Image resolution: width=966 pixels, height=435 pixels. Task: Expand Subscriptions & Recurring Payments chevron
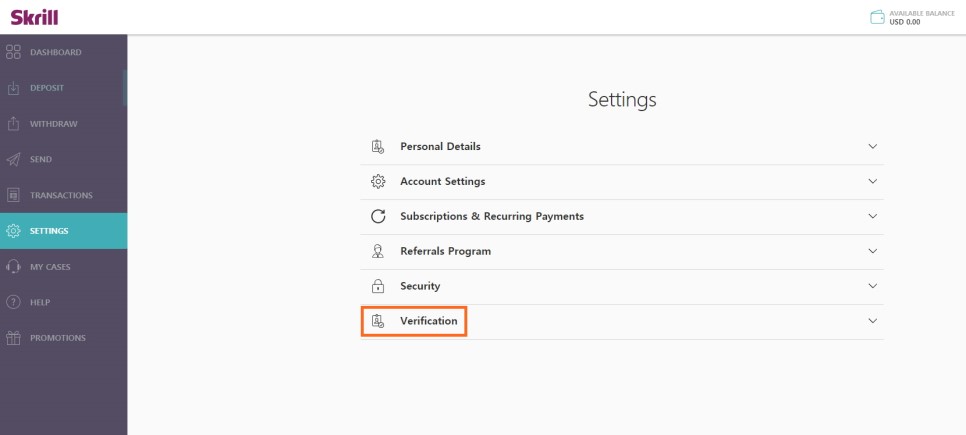coord(872,216)
